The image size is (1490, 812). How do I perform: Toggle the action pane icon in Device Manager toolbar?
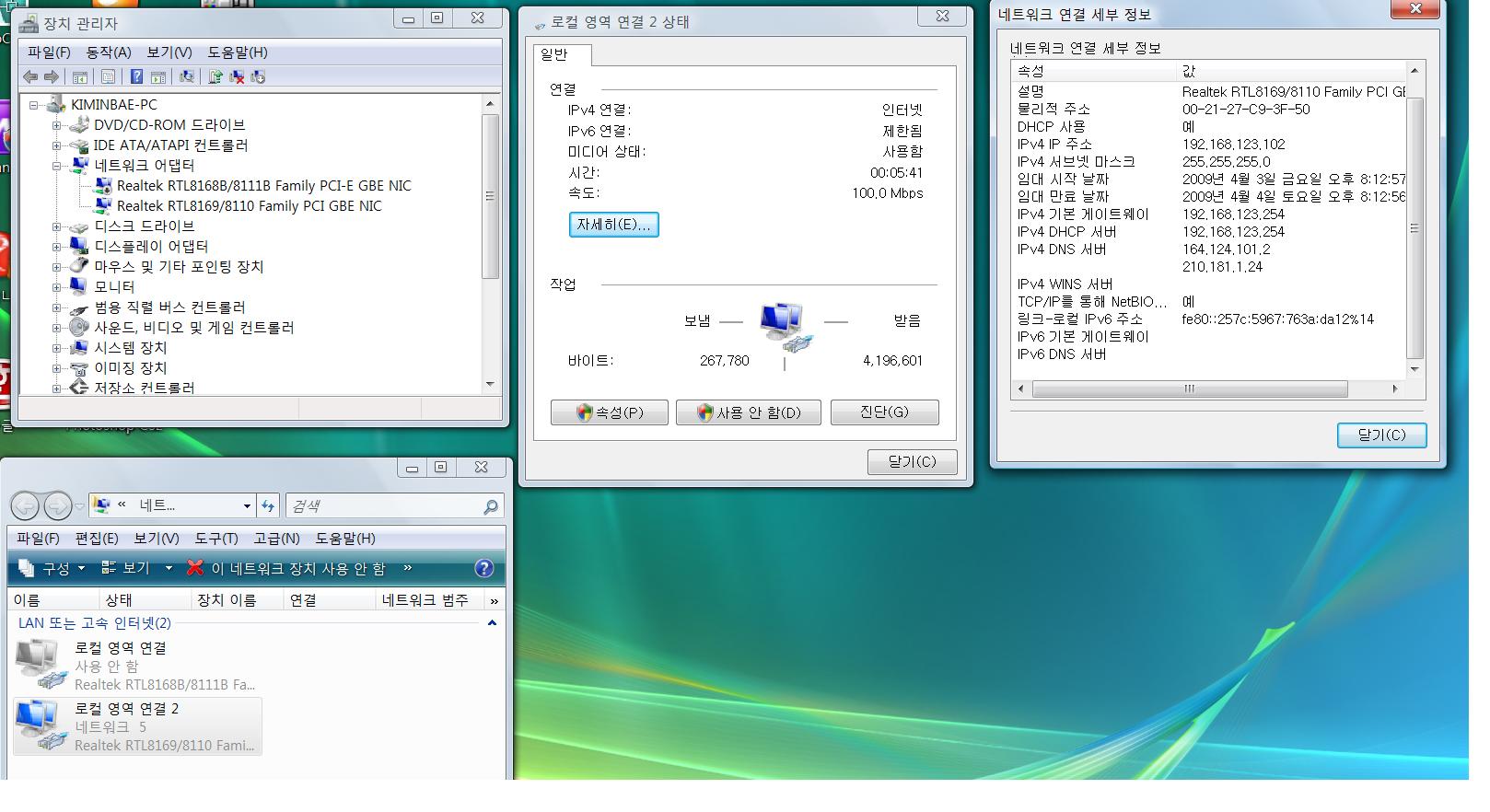tap(158, 77)
